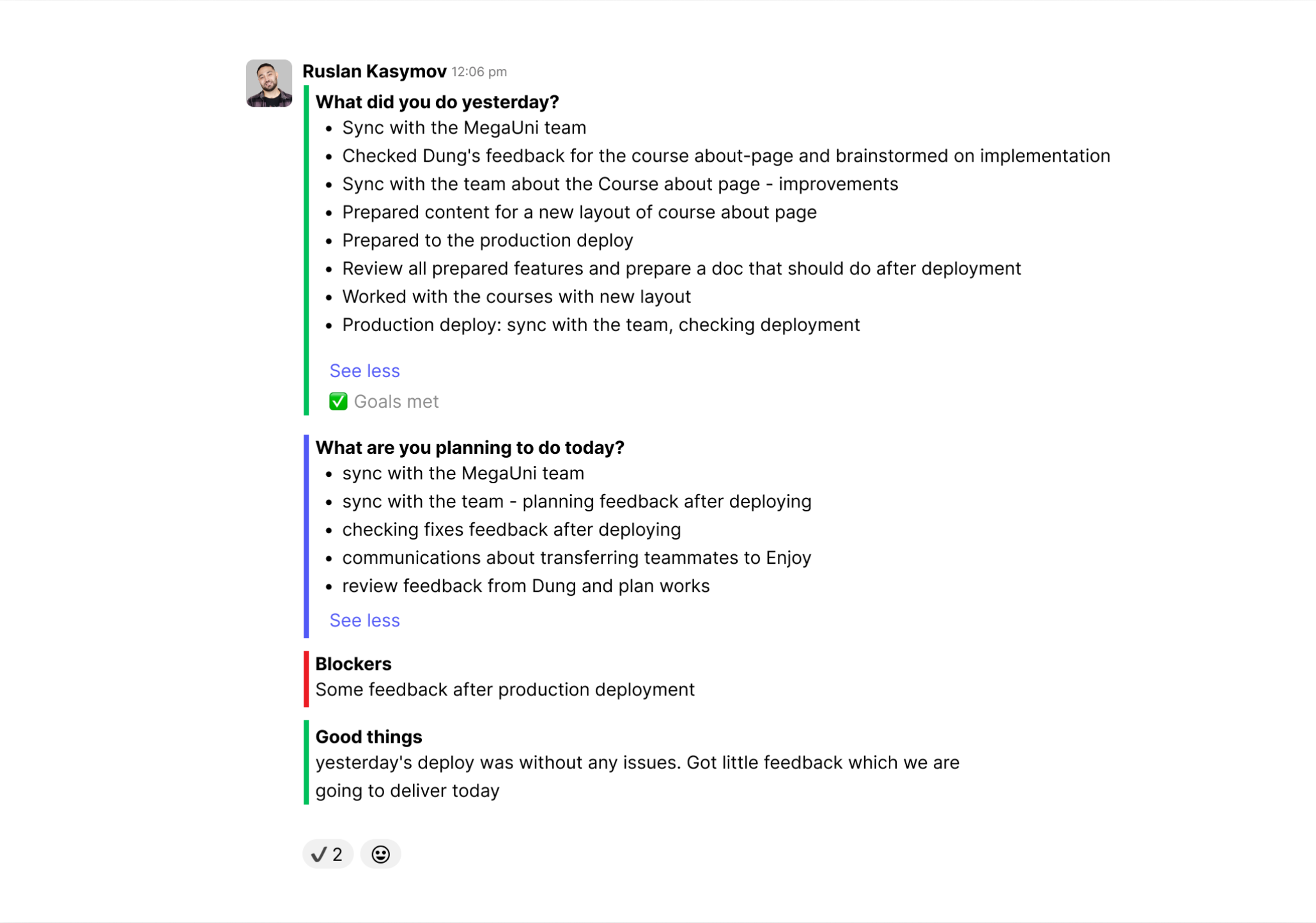
Task: Open the Ruslan Kasymov author name
Action: pos(374,72)
